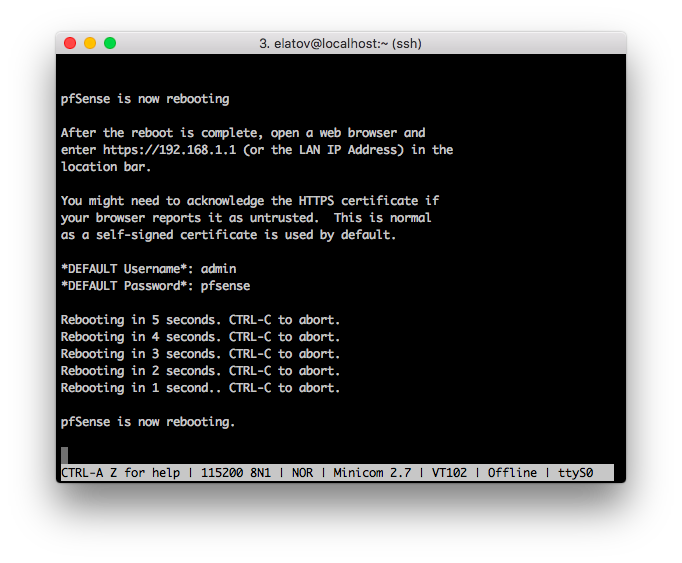The image size is (682, 563).
Task: Click the 'https://192.168.1.1' address text
Action: point(170,150)
